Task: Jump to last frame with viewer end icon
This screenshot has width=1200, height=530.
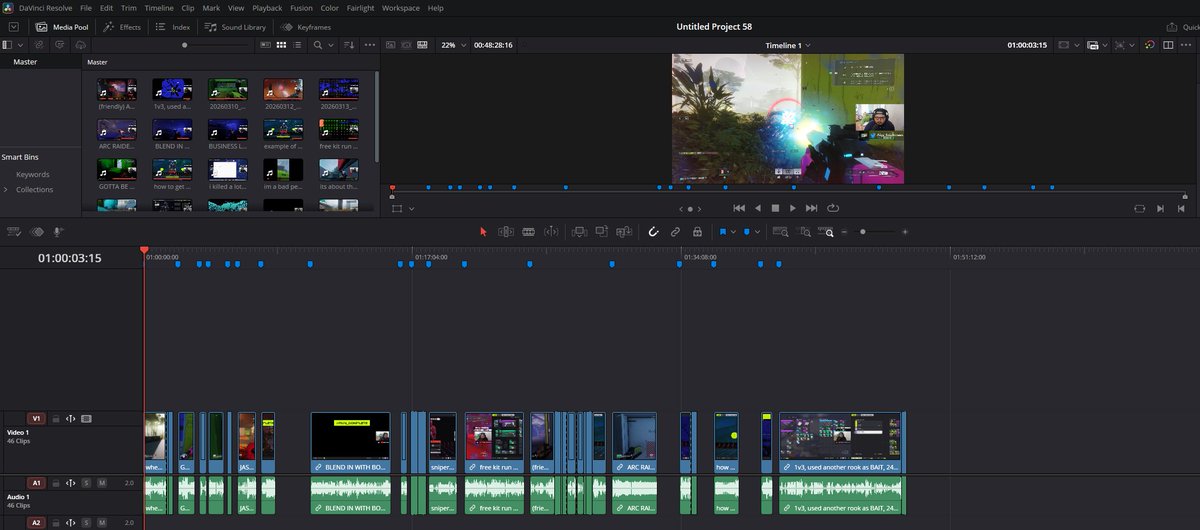Action: coord(811,208)
